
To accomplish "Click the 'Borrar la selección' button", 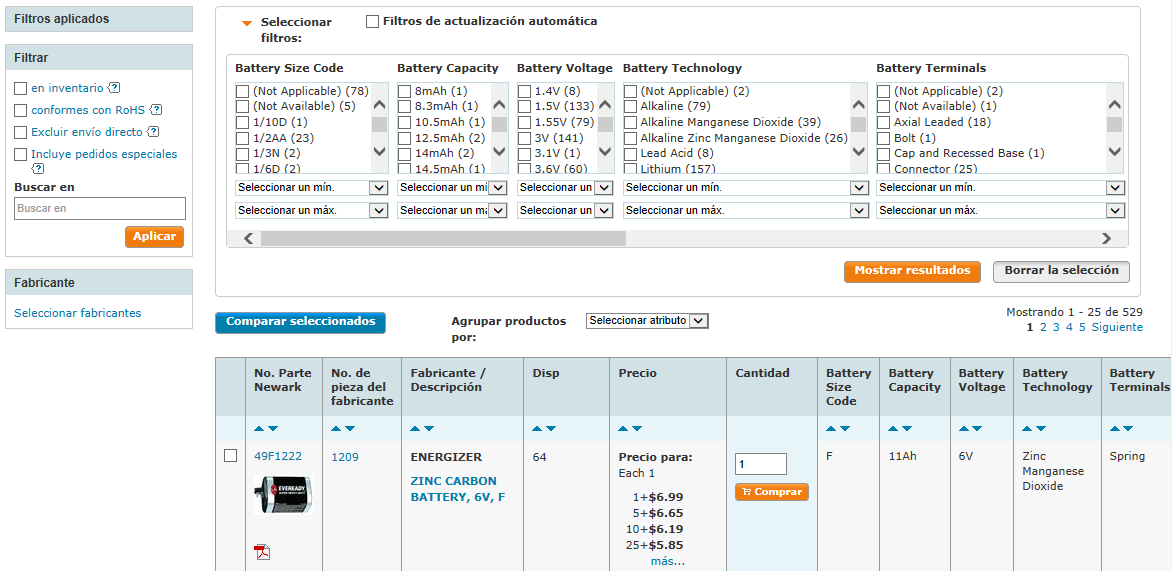I will click(x=1061, y=271).
